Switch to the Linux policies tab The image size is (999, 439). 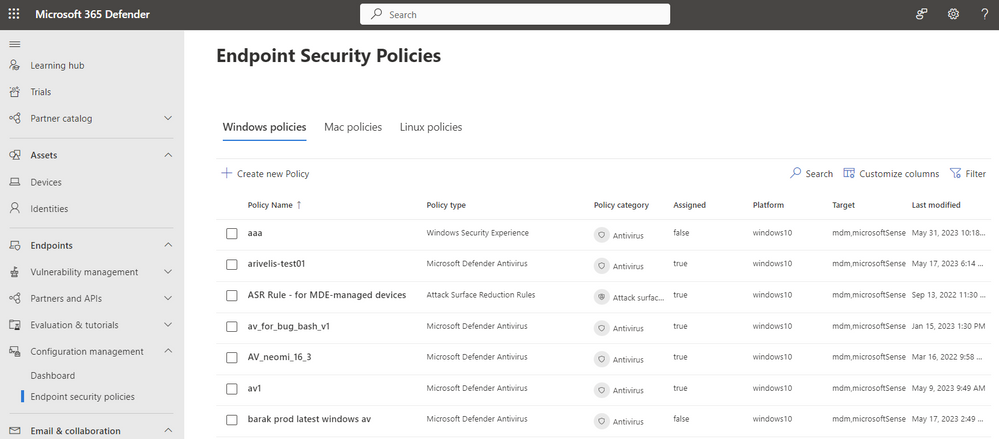(x=431, y=127)
